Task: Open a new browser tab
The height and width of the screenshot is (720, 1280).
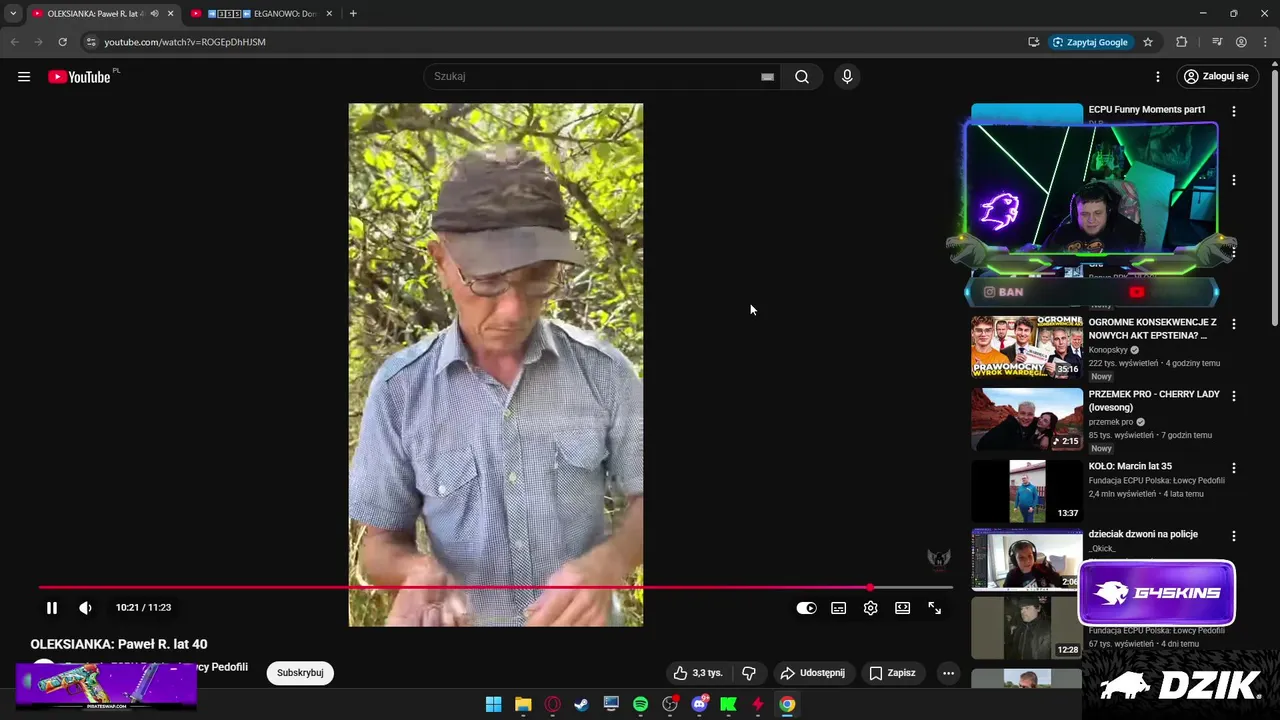Action: [x=353, y=14]
